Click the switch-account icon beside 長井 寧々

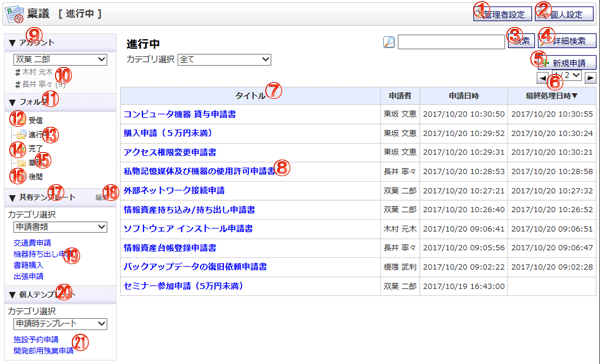coord(18,84)
